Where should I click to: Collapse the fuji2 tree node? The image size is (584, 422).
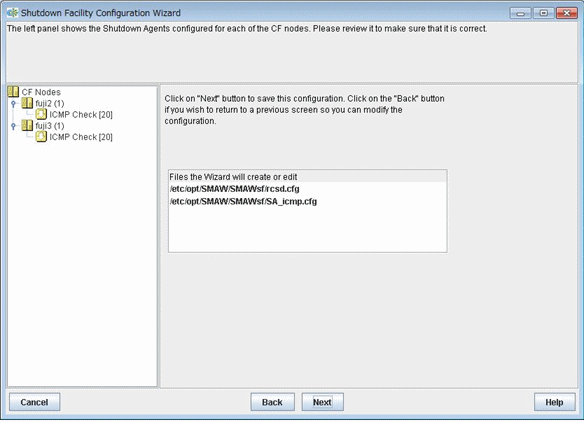(x=13, y=104)
